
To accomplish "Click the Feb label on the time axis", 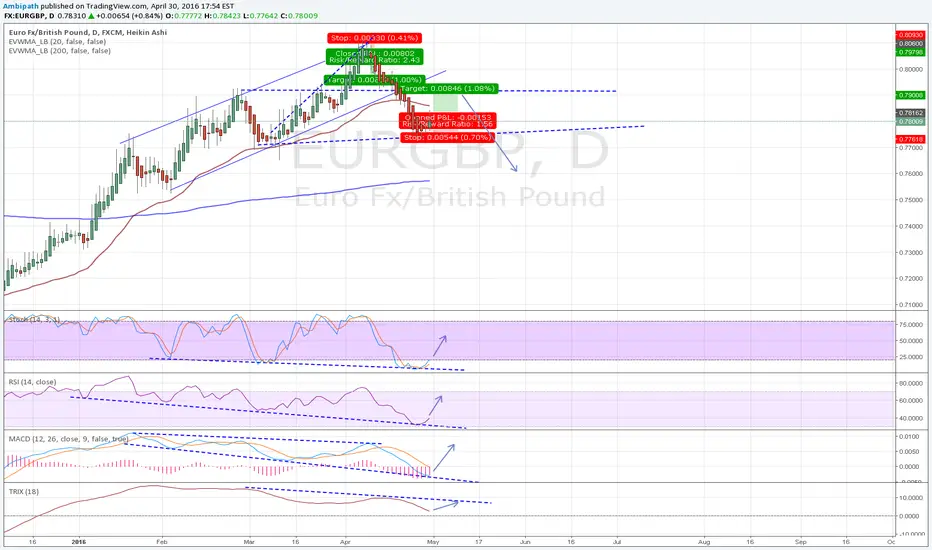I will click(161, 542).
